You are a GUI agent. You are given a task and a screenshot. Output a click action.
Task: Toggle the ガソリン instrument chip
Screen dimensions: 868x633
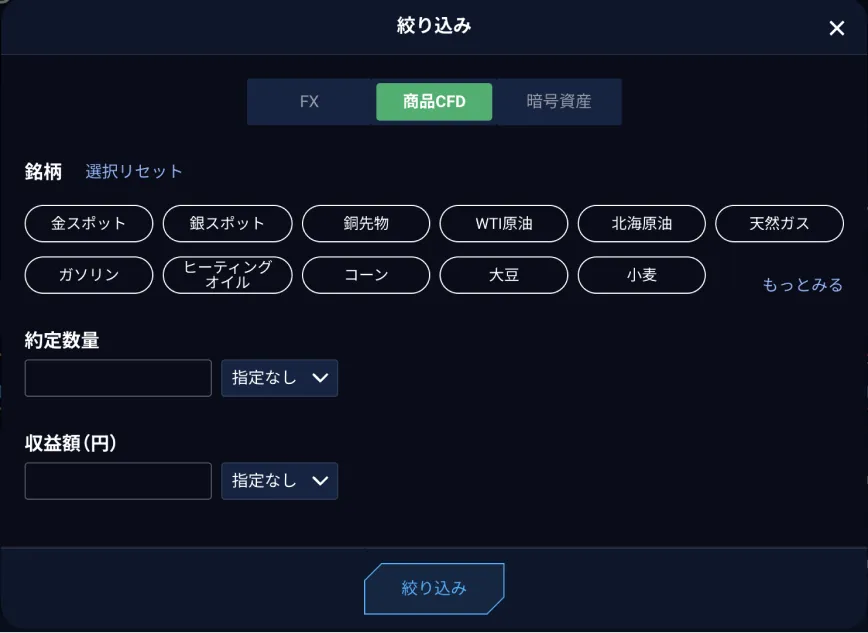tap(89, 275)
